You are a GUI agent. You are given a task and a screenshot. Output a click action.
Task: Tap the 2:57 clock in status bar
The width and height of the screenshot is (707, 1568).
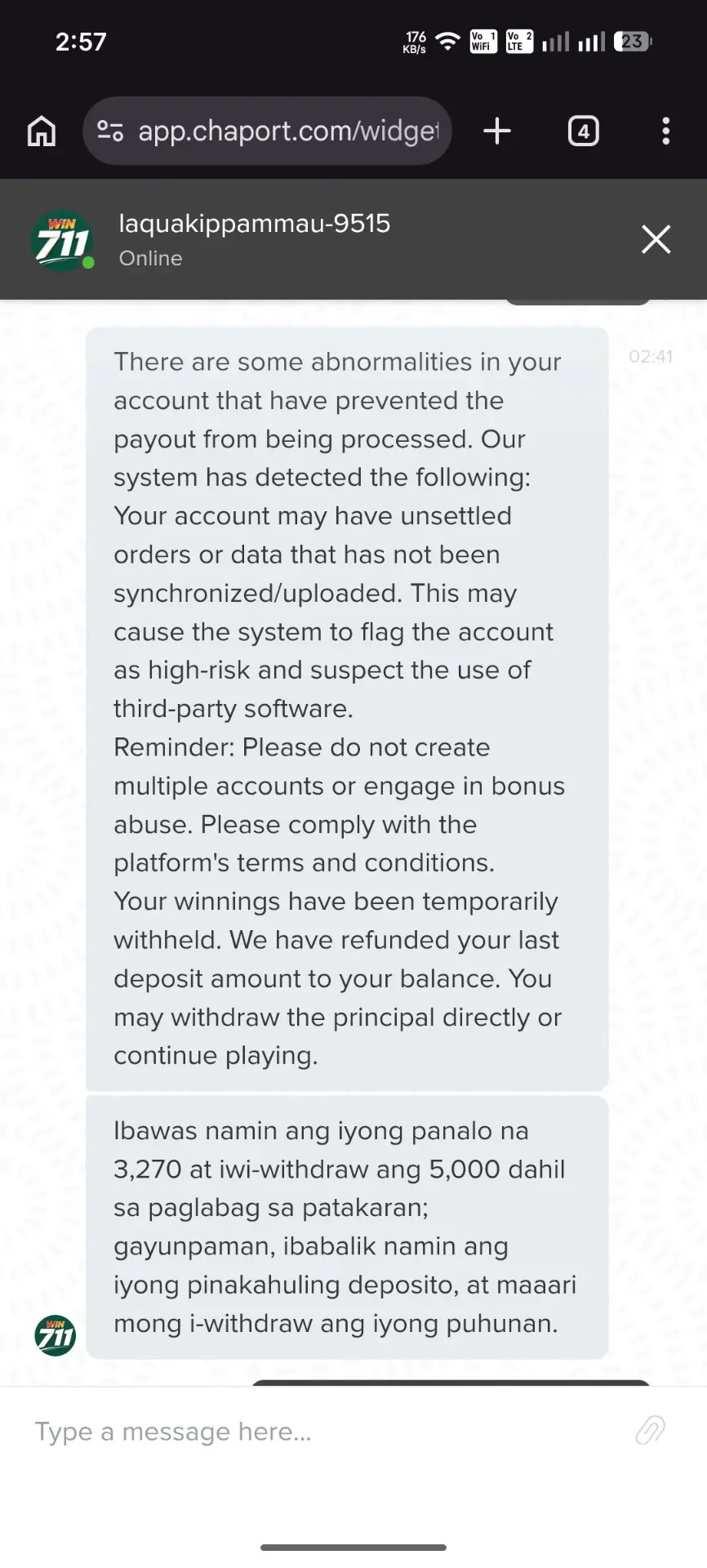(x=81, y=42)
